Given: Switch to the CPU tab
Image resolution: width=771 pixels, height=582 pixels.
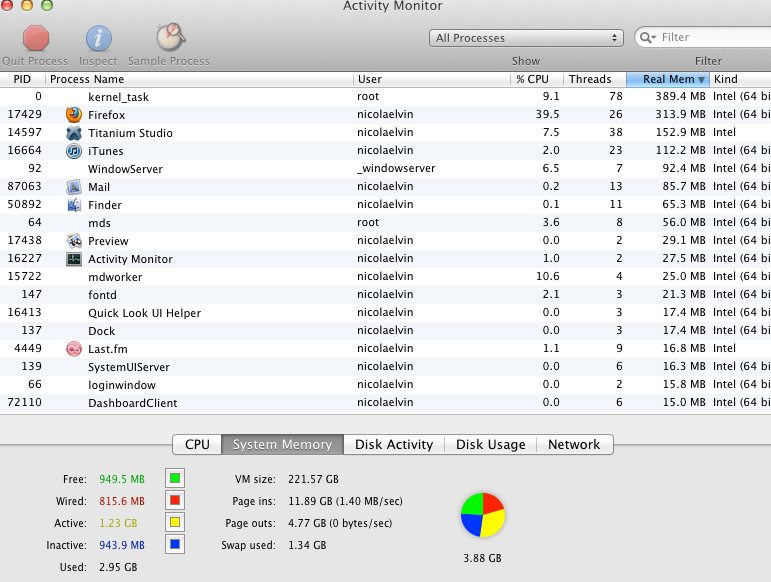Looking at the screenshot, I should pos(197,444).
